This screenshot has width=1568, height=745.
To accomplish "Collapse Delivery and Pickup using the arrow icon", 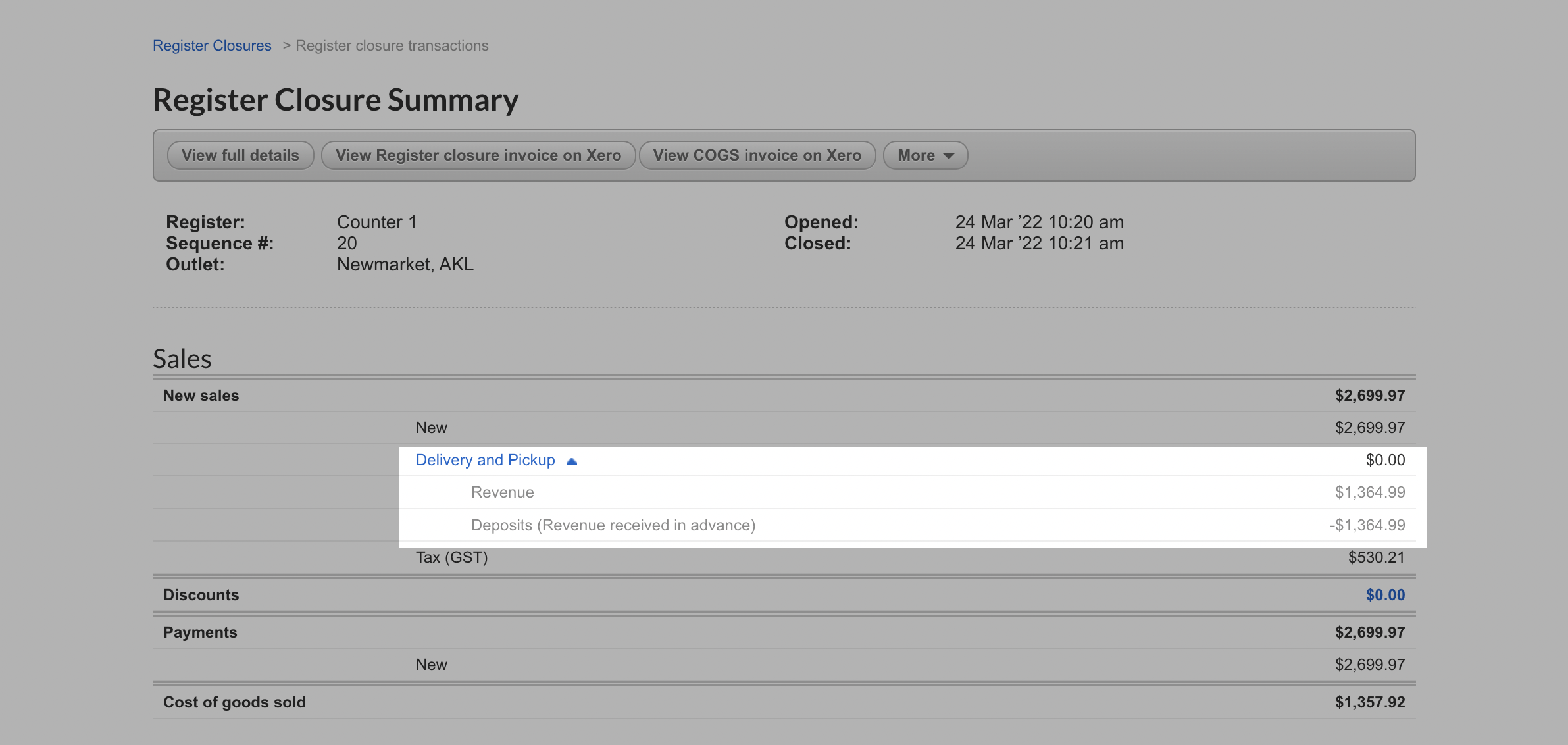I will click(x=572, y=461).
